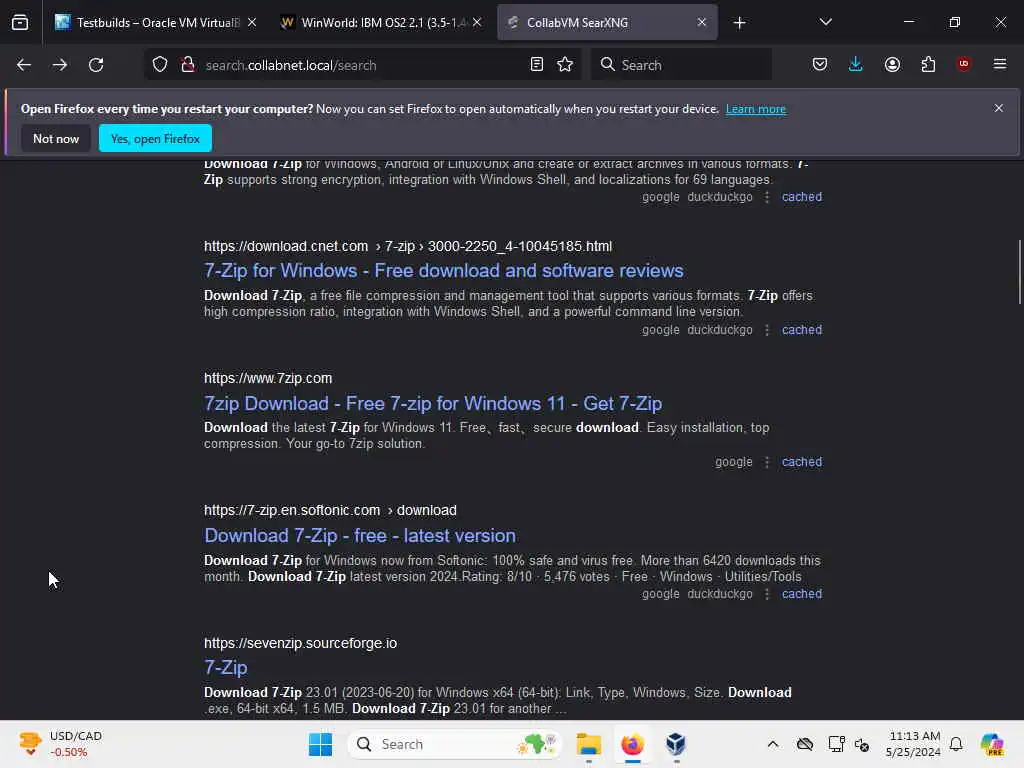The image size is (1024, 768).
Task: Expand options dots for softonic result
Action: point(767,594)
